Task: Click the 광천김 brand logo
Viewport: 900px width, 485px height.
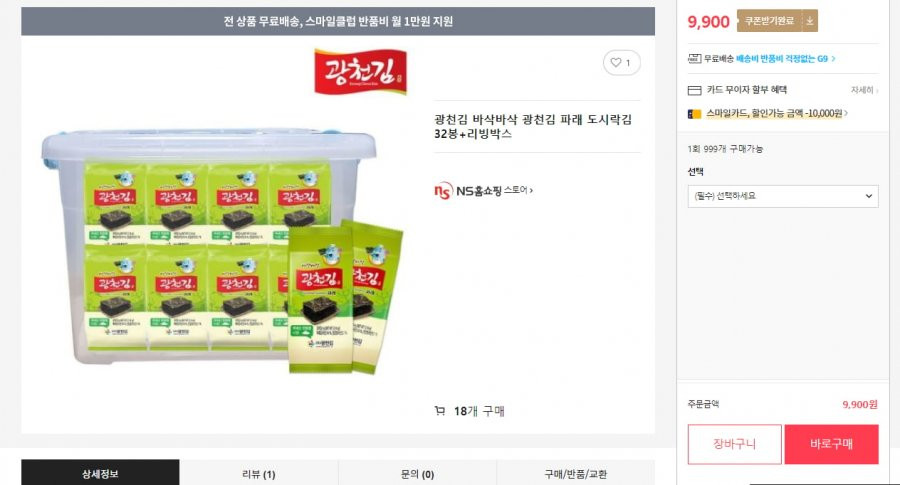Action: pos(360,72)
